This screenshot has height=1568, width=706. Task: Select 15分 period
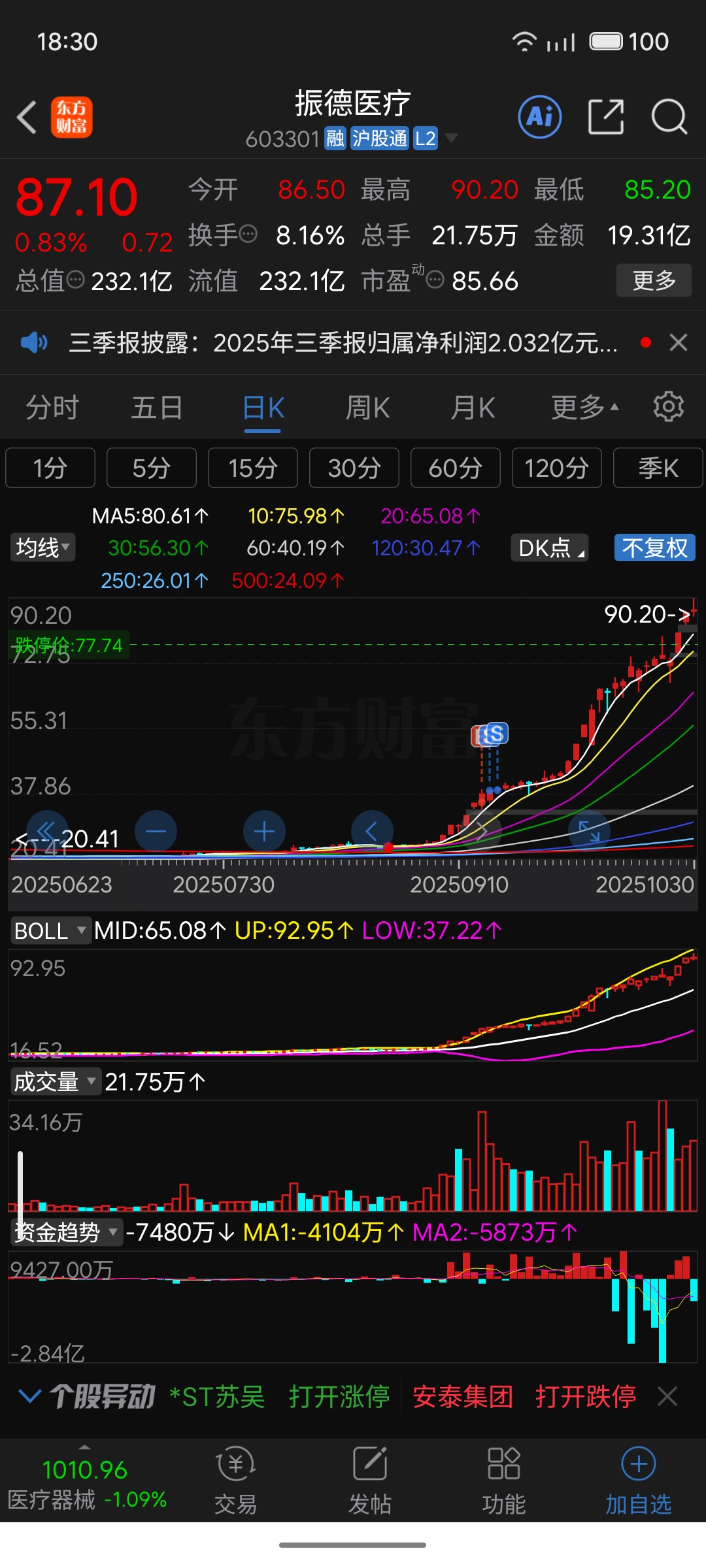(253, 468)
